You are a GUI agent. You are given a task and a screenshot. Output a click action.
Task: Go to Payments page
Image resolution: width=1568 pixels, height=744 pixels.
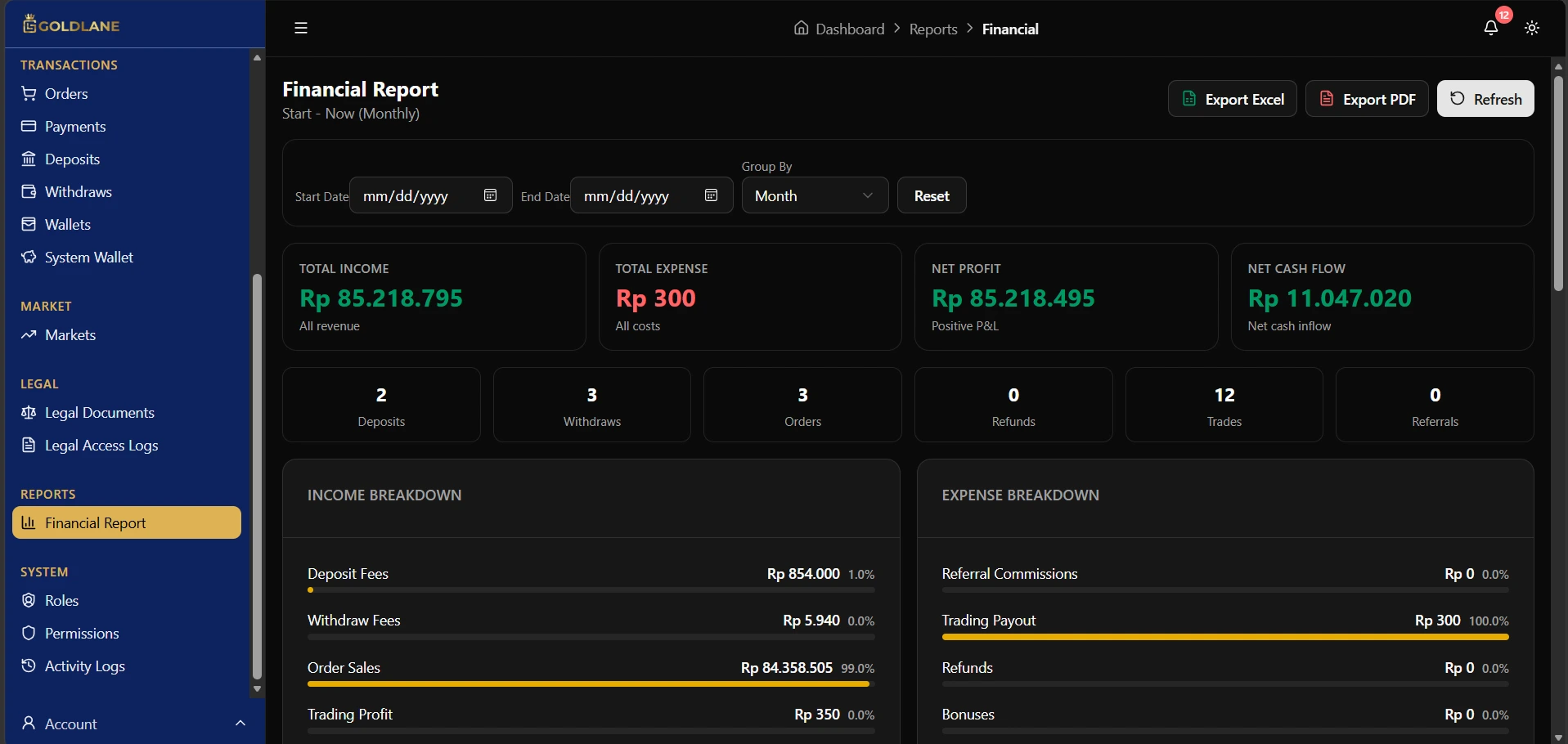coord(127,126)
